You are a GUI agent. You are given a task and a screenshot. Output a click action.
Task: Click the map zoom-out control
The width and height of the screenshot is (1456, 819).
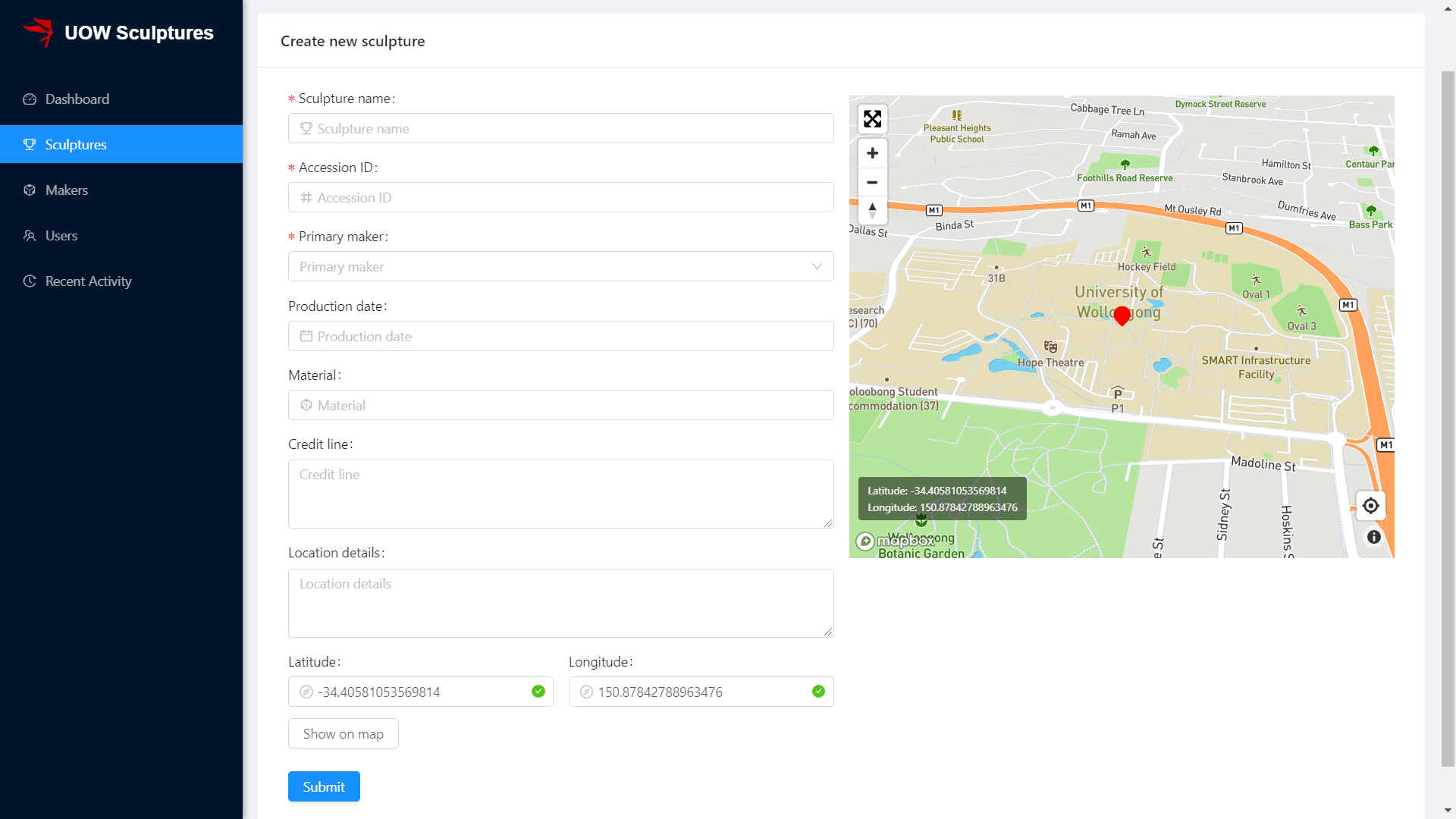pos(871,182)
